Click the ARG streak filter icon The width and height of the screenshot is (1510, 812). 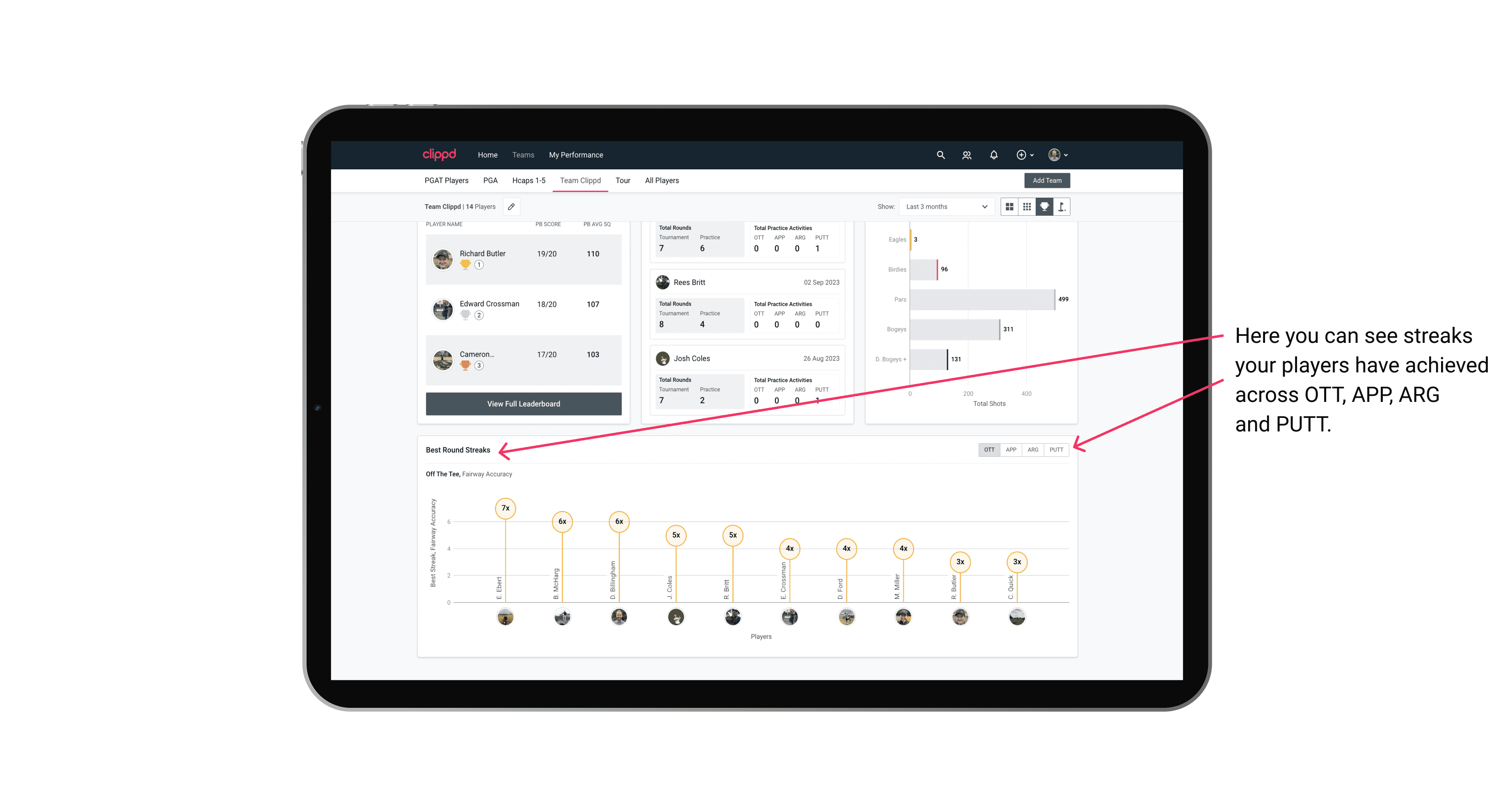1033,449
